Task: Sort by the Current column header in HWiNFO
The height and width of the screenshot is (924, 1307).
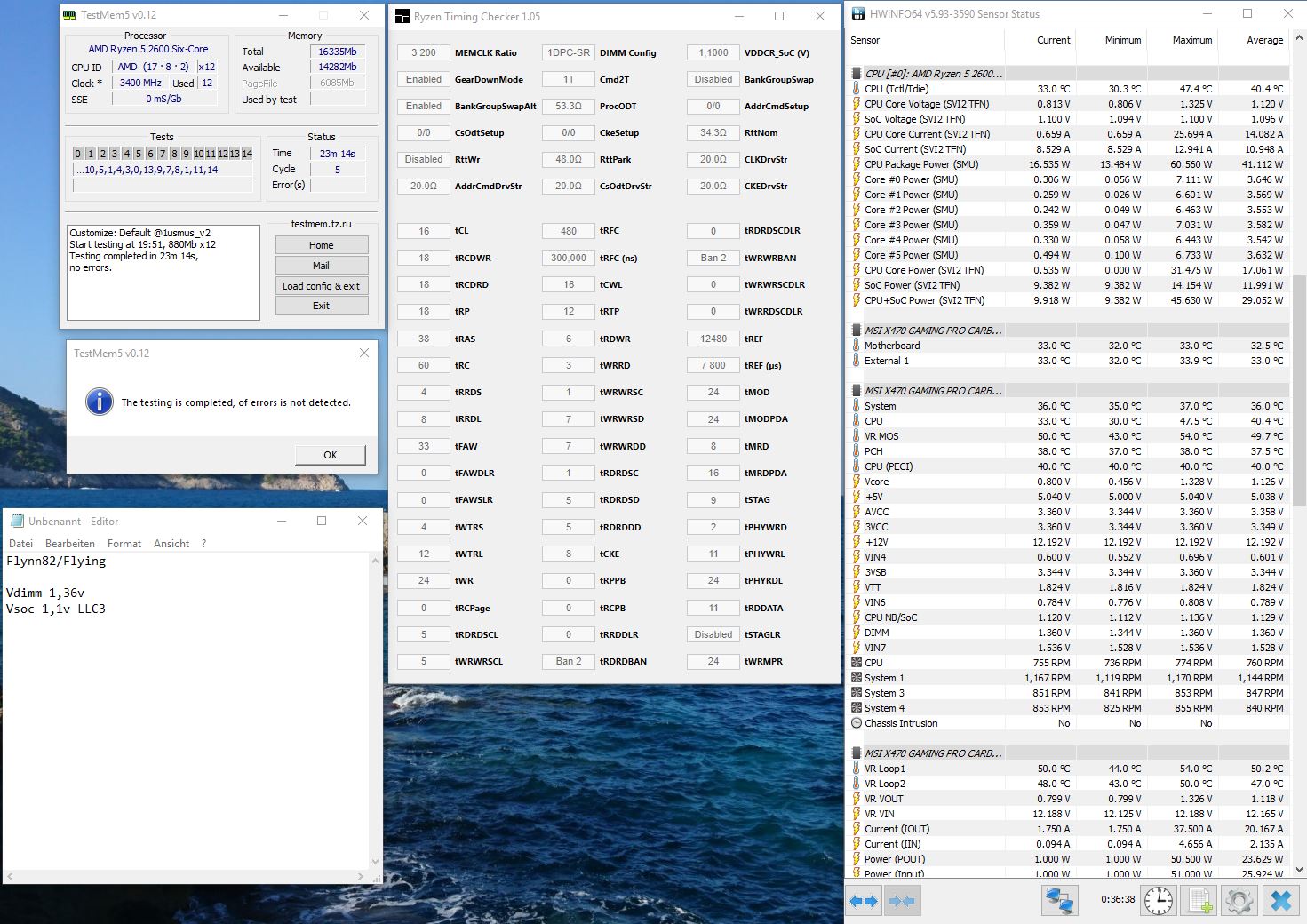Action: (x=1054, y=40)
